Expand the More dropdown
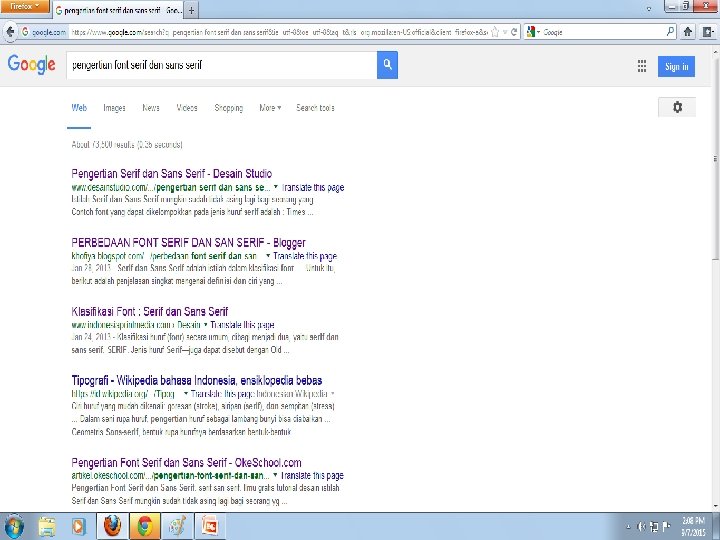720x540 pixels. click(270, 108)
